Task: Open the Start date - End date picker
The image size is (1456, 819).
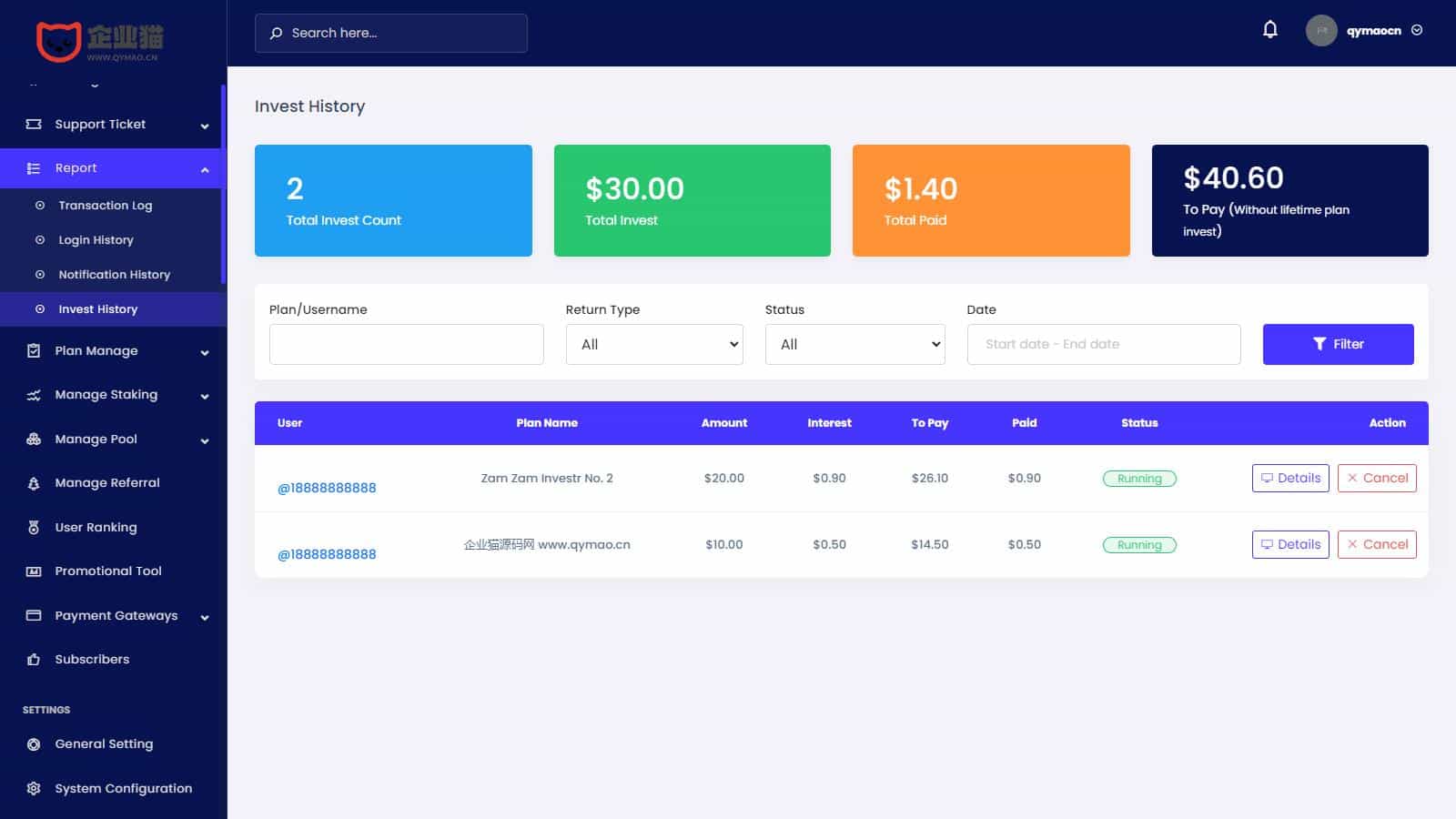Action: pyautogui.click(x=1103, y=344)
